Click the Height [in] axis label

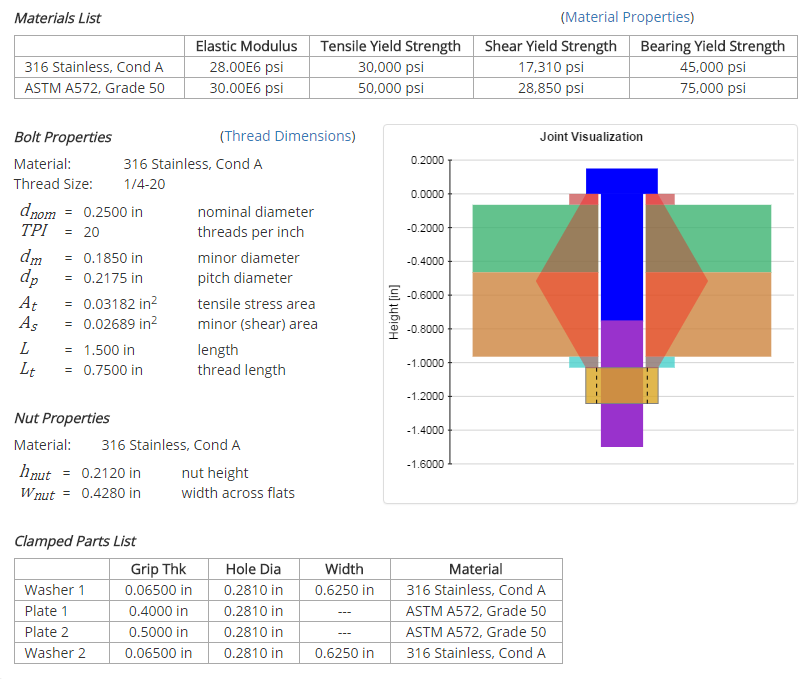tap(393, 310)
